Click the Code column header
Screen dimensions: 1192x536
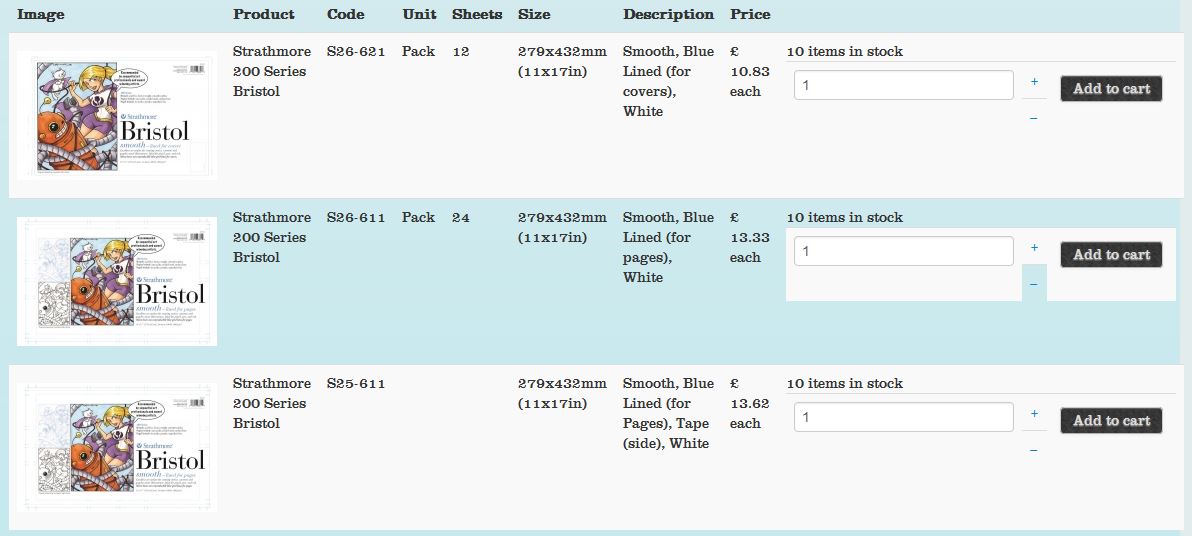coord(346,14)
